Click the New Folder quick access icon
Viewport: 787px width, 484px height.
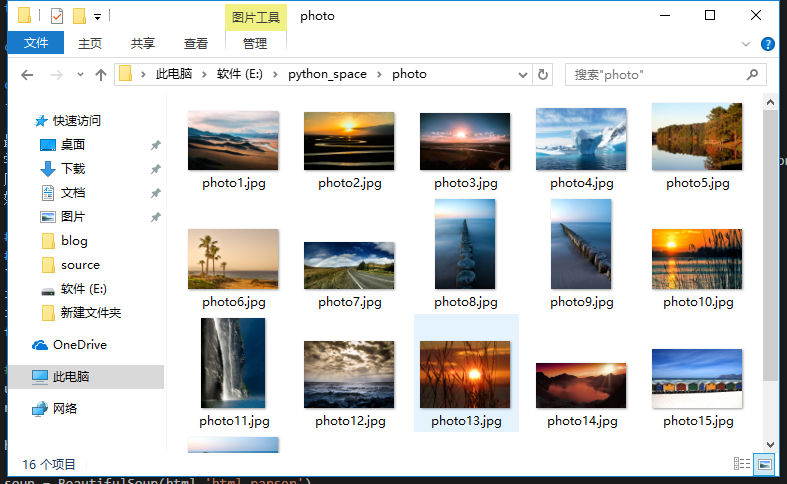[x=79, y=16]
